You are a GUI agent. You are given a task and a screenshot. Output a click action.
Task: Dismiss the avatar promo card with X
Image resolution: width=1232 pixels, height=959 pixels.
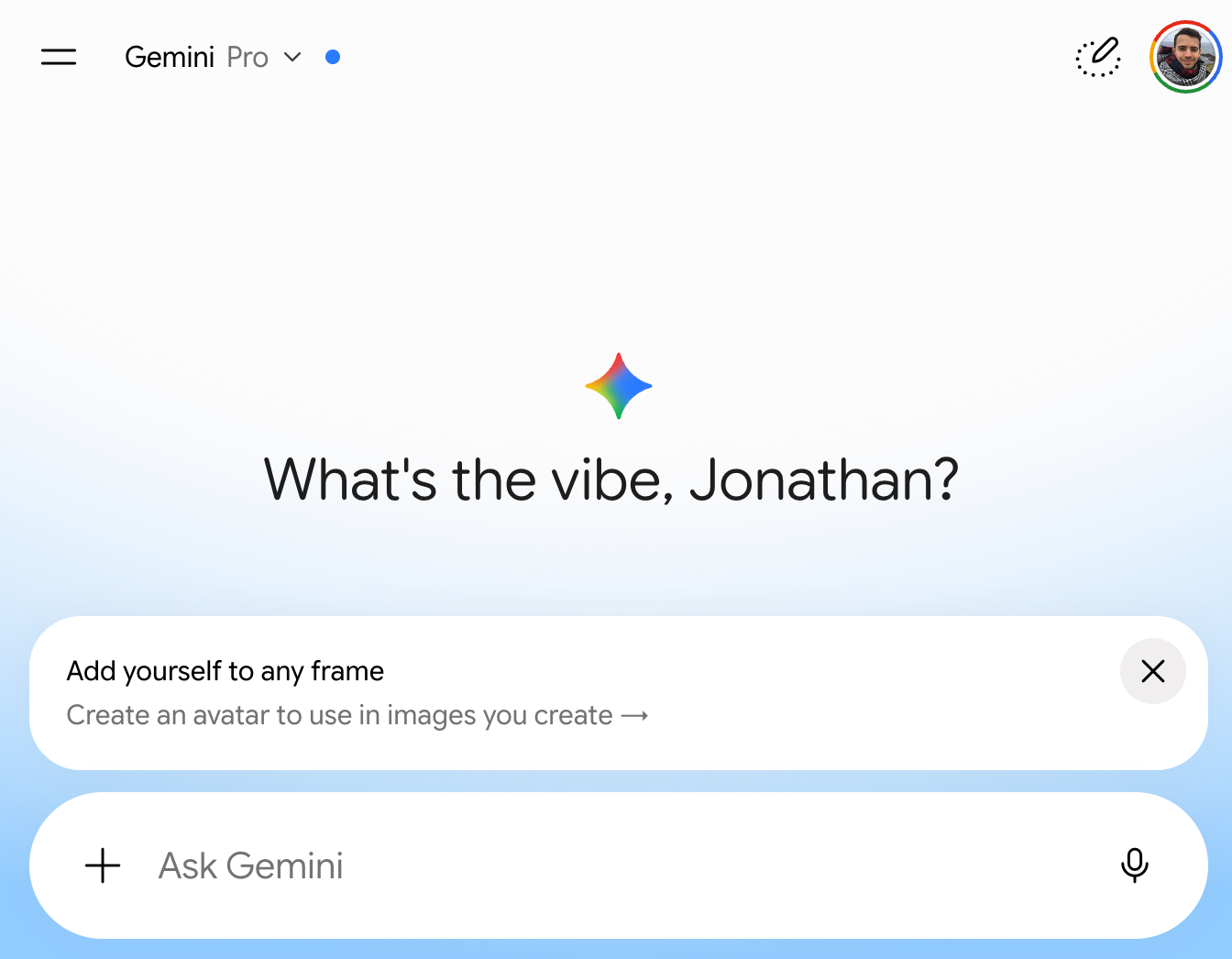1153,671
